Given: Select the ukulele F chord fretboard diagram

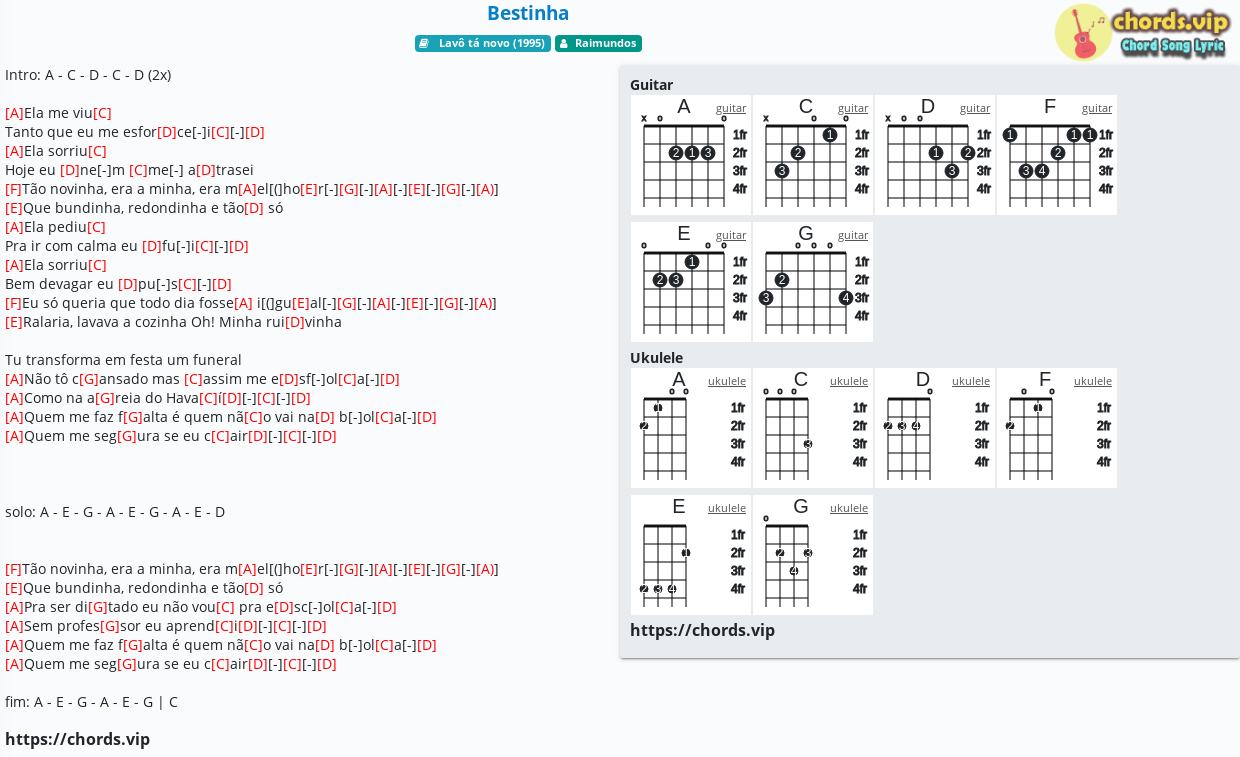Looking at the screenshot, I should click(1057, 428).
